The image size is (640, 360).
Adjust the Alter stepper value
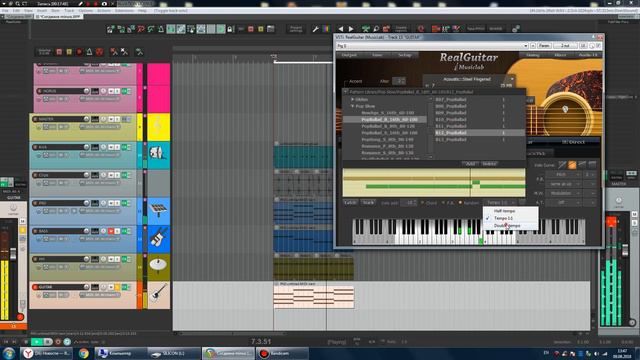click(x=398, y=81)
